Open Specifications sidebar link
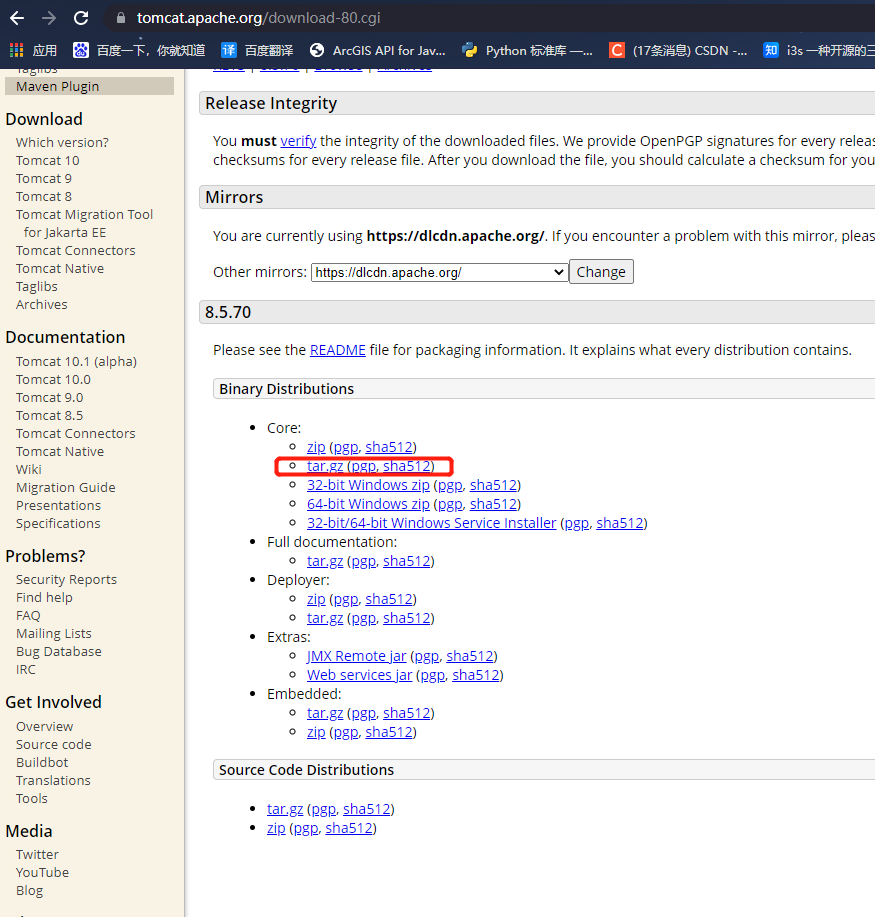Image resolution: width=875 pixels, height=917 pixels. [58, 523]
